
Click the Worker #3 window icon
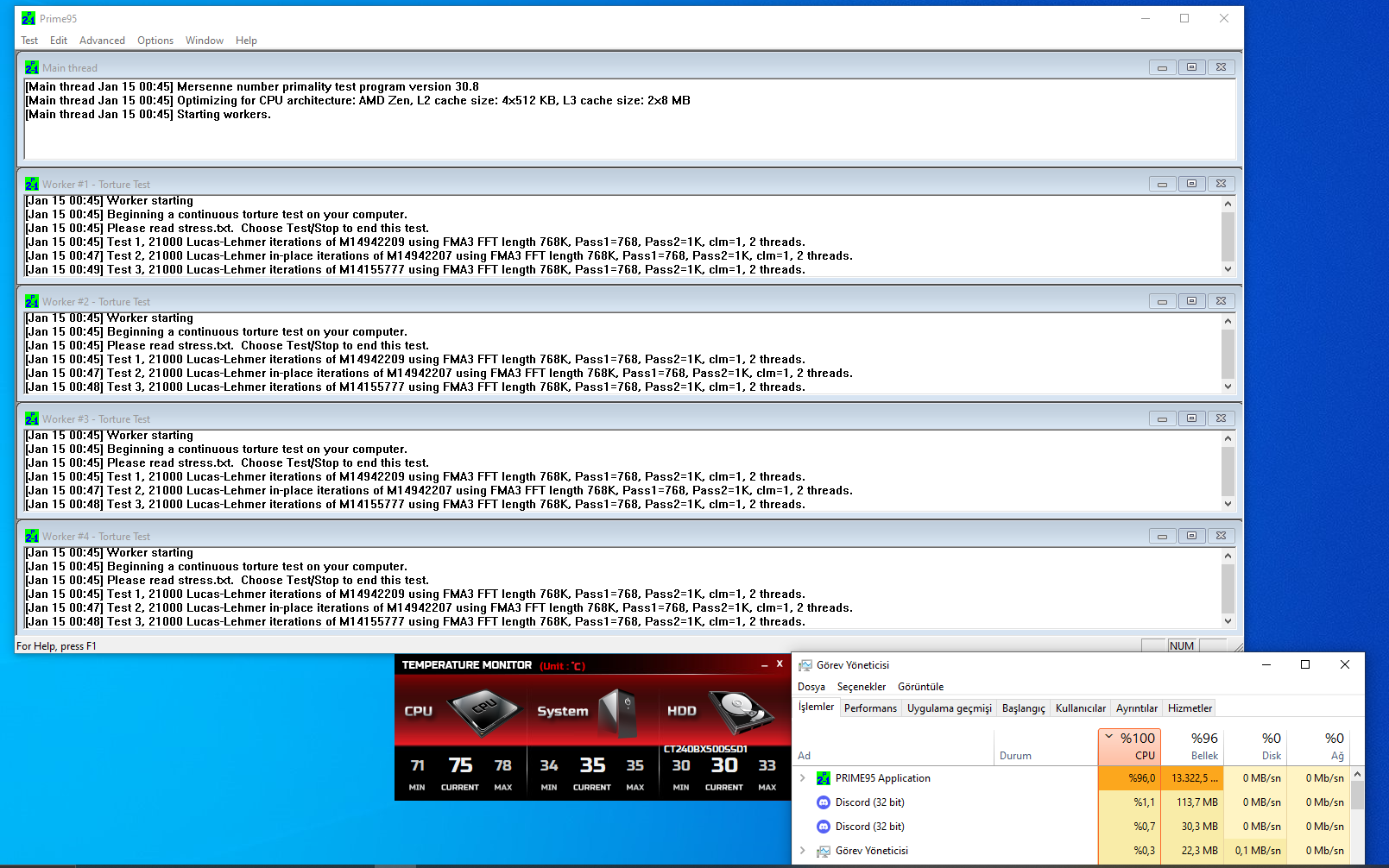[x=32, y=418]
